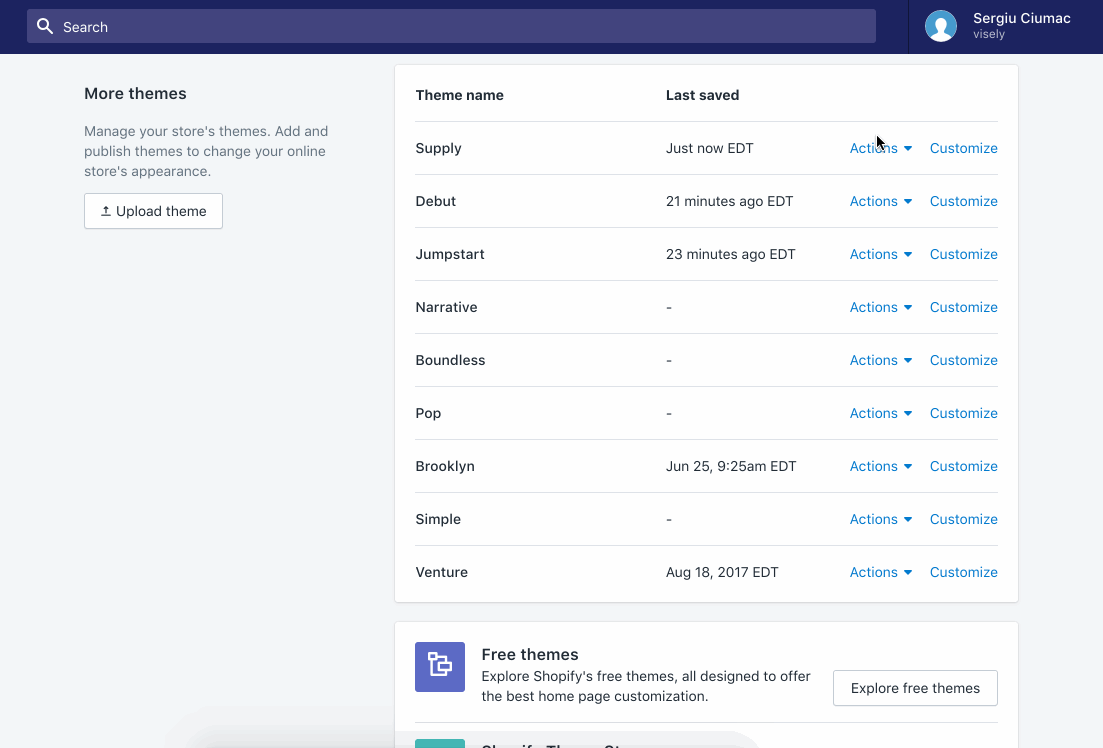Open Actions dropdown for Narrative theme
The image size is (1103, 748).
tap(880, 307)
